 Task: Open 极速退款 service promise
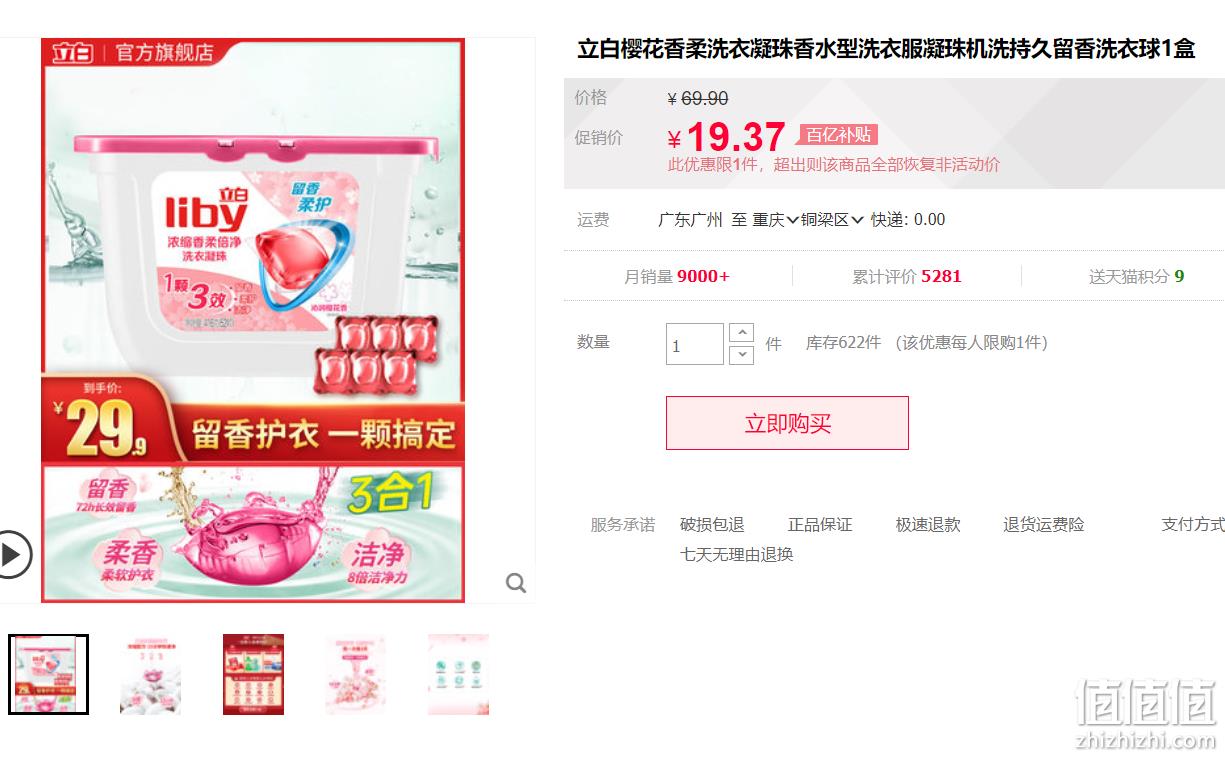click(928, 525)
